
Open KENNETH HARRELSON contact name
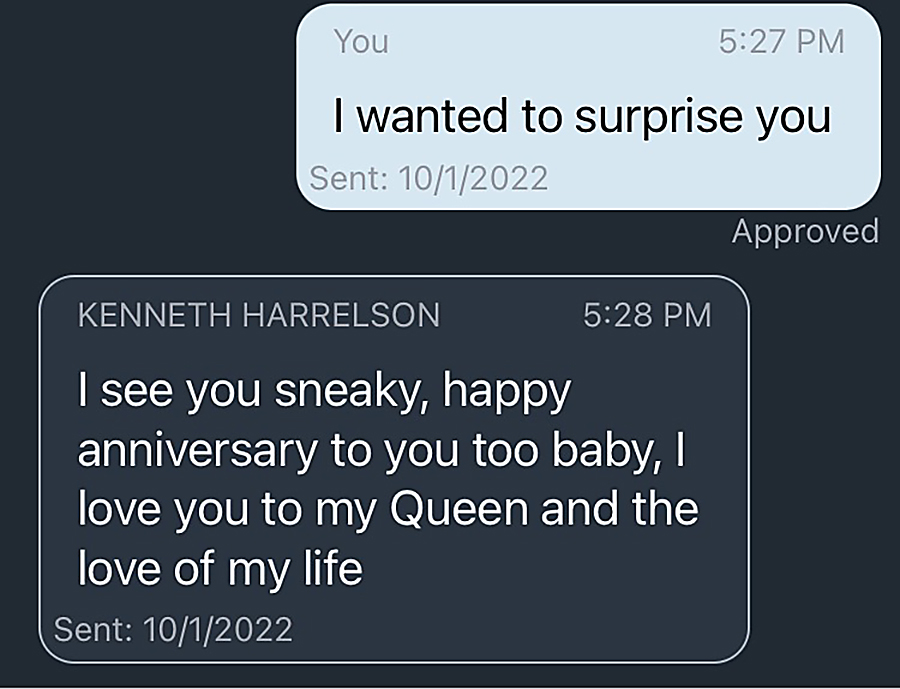pyautogui.click(x=258, y=315)
